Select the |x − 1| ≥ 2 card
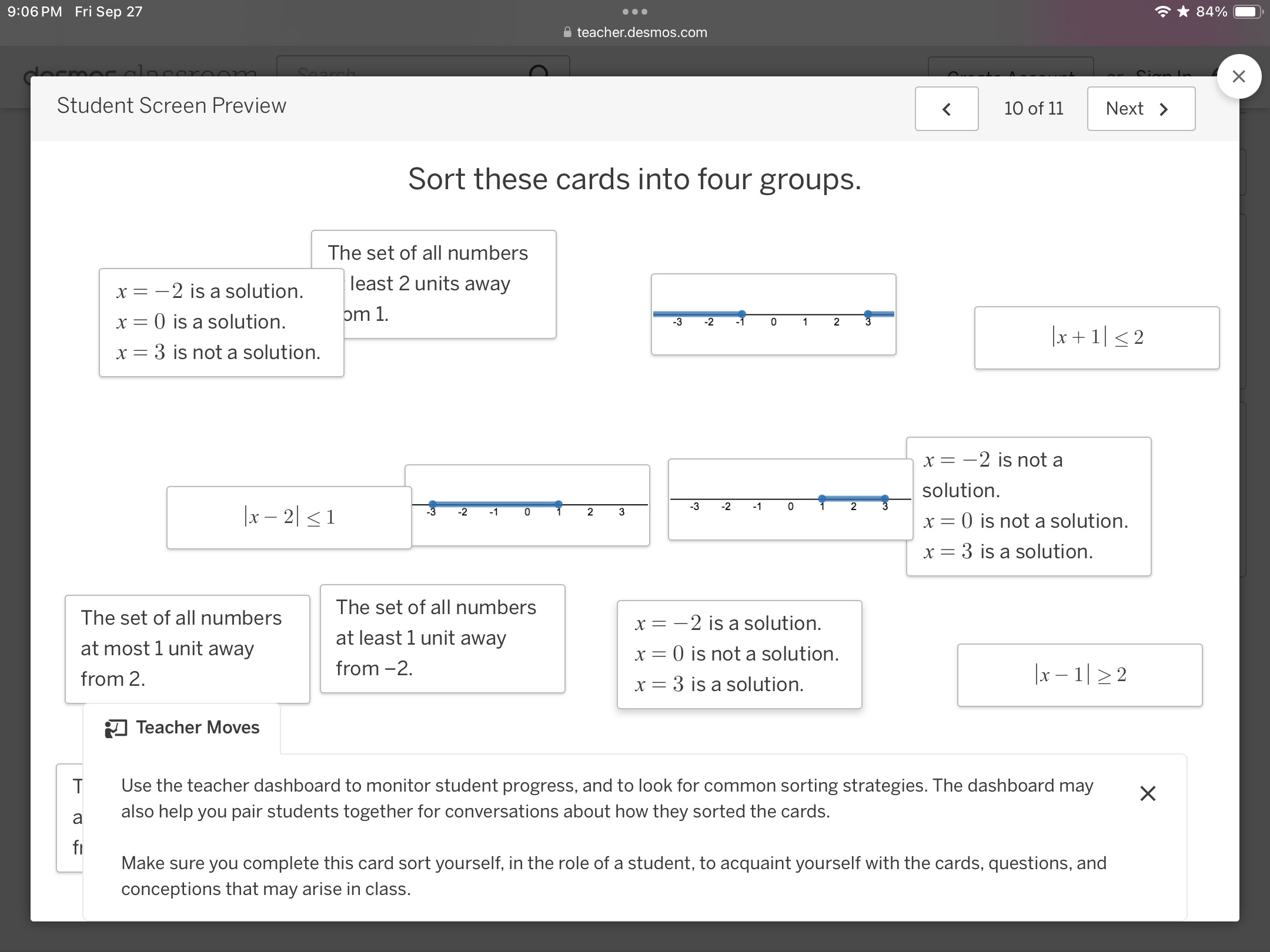Viewport: 1270px width, 952px height. tap(1079, 675)
